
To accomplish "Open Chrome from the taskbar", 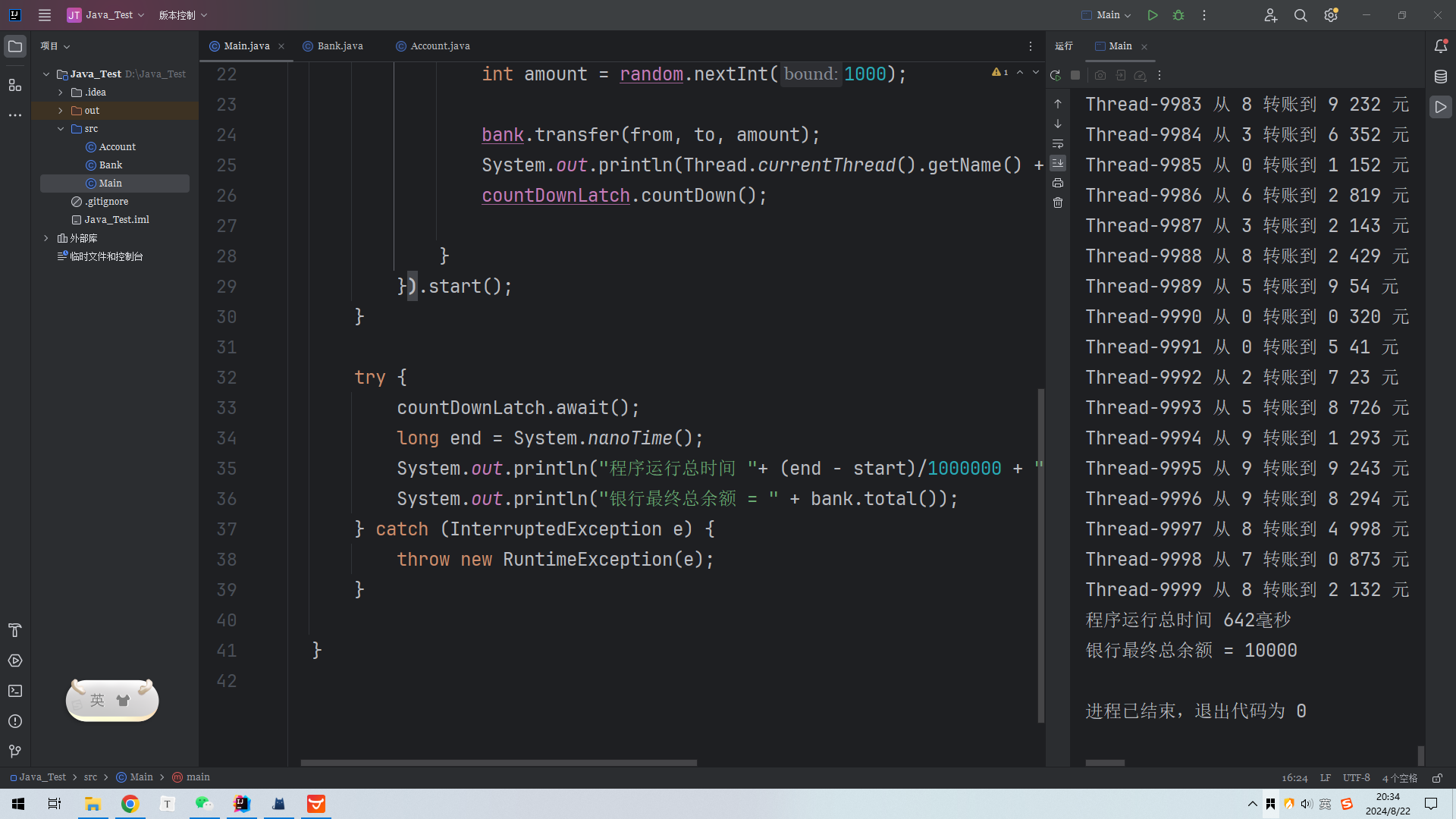I will (x=130, y=804).
